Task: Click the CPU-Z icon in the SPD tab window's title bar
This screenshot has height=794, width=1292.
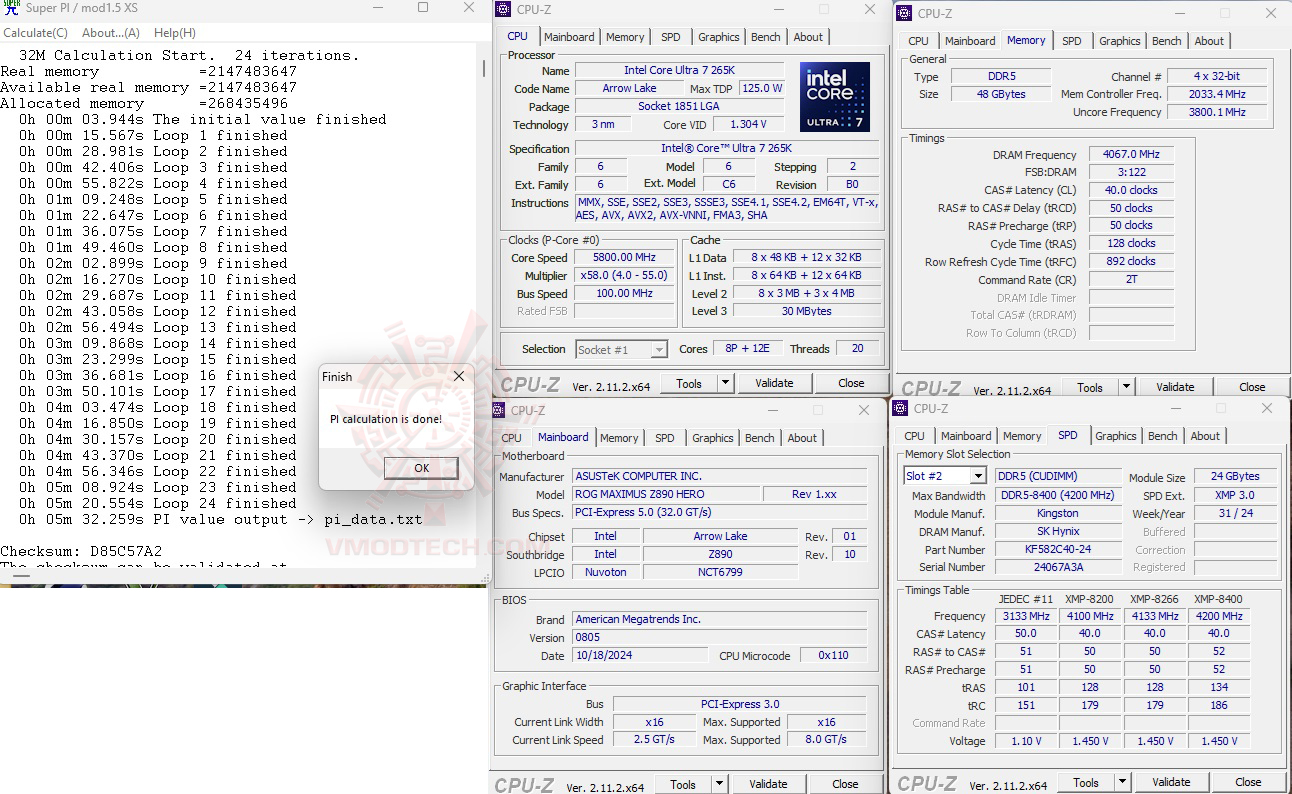Action: click(x=900, y=408)
